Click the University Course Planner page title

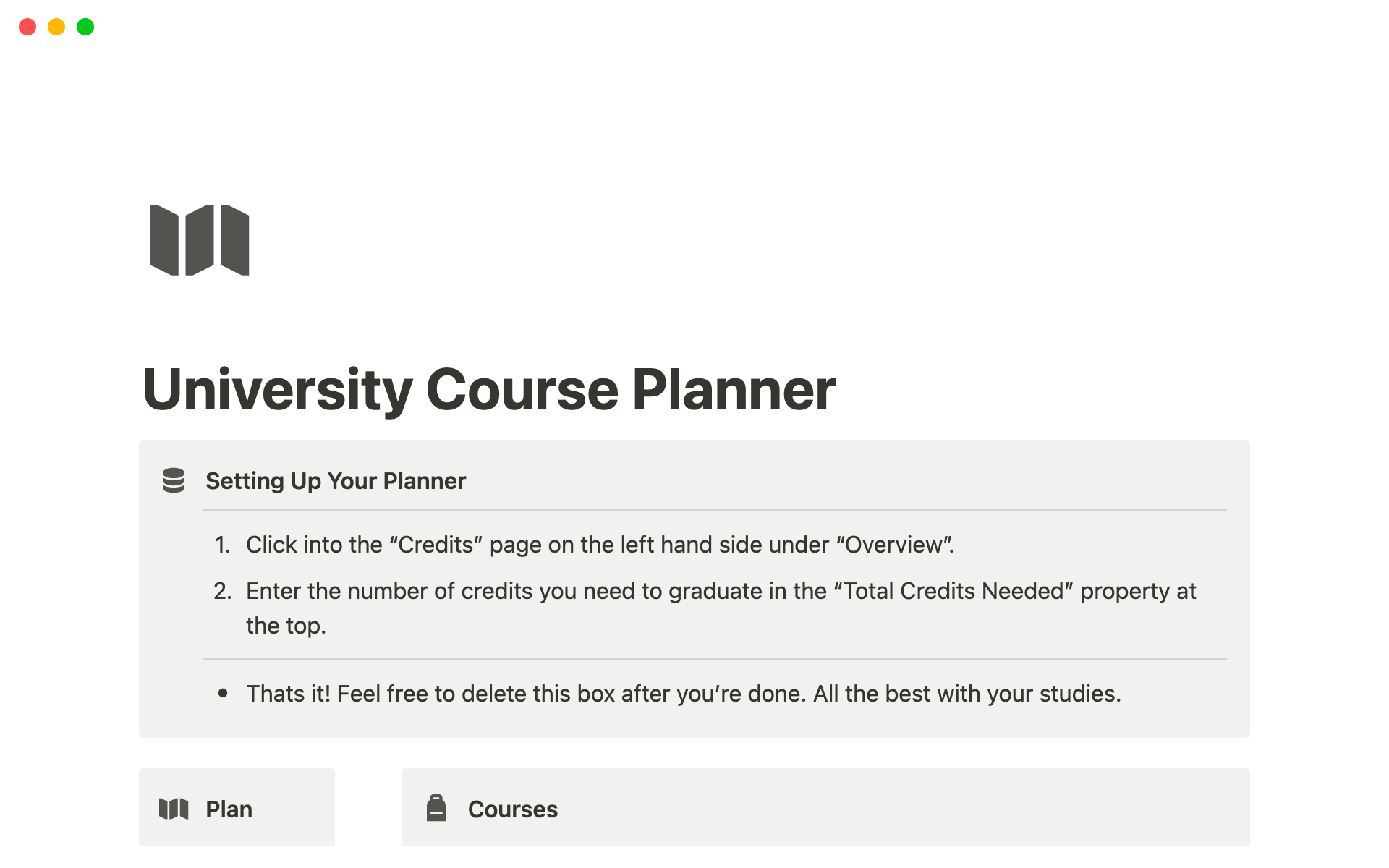489,390
